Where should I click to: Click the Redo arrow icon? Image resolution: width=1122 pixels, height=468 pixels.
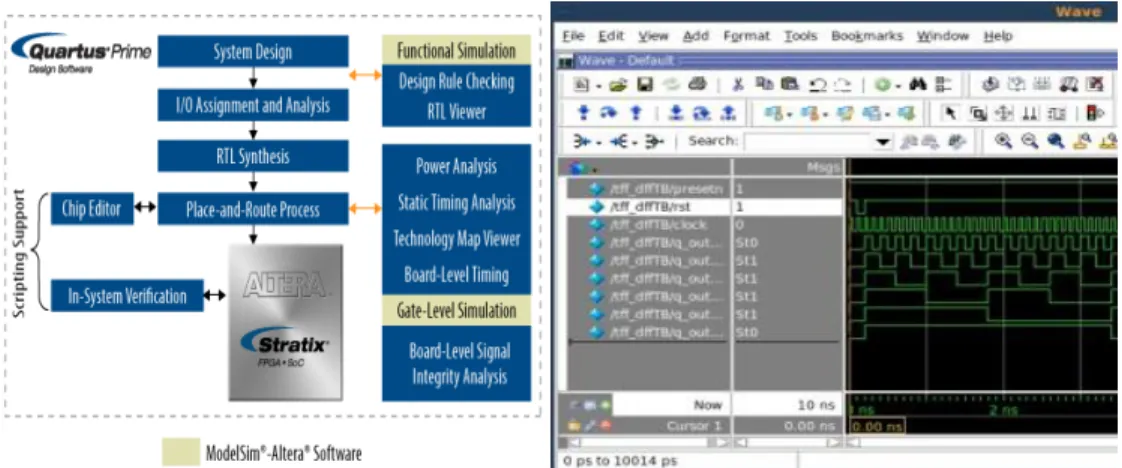(x=843, y=85)
